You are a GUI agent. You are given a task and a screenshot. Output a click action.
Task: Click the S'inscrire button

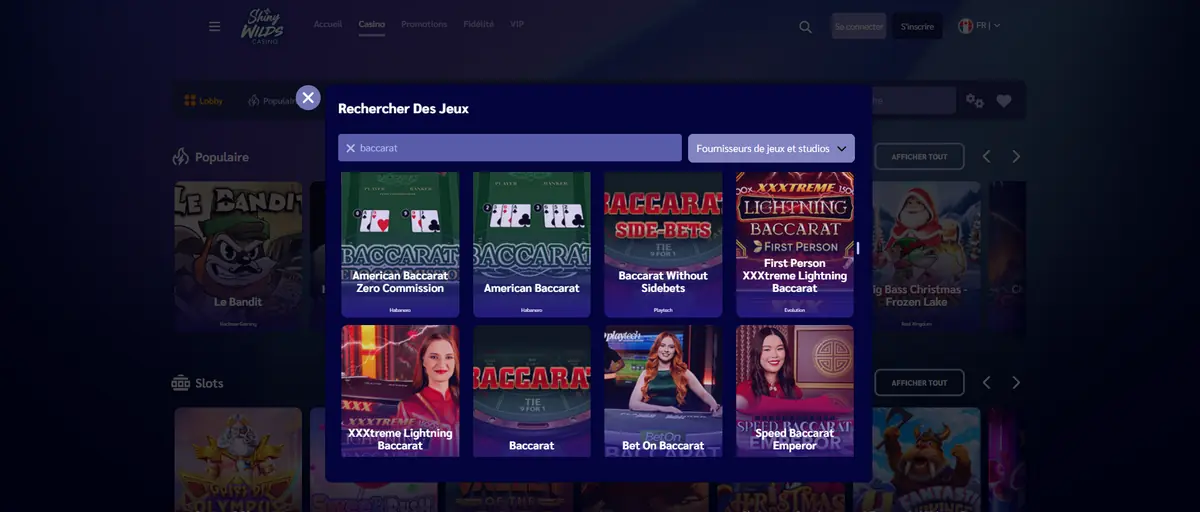pyautogui.click(x=917, y=26)
